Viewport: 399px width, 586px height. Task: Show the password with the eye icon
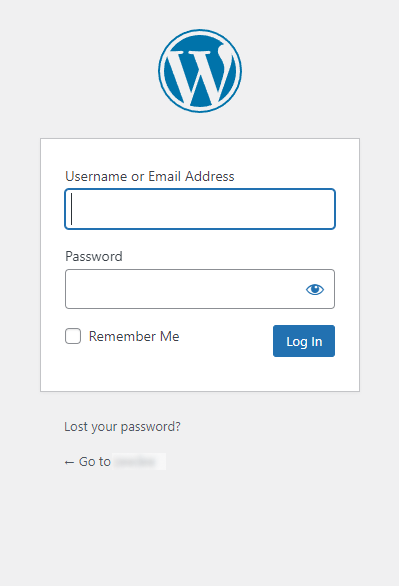point(315,289)
